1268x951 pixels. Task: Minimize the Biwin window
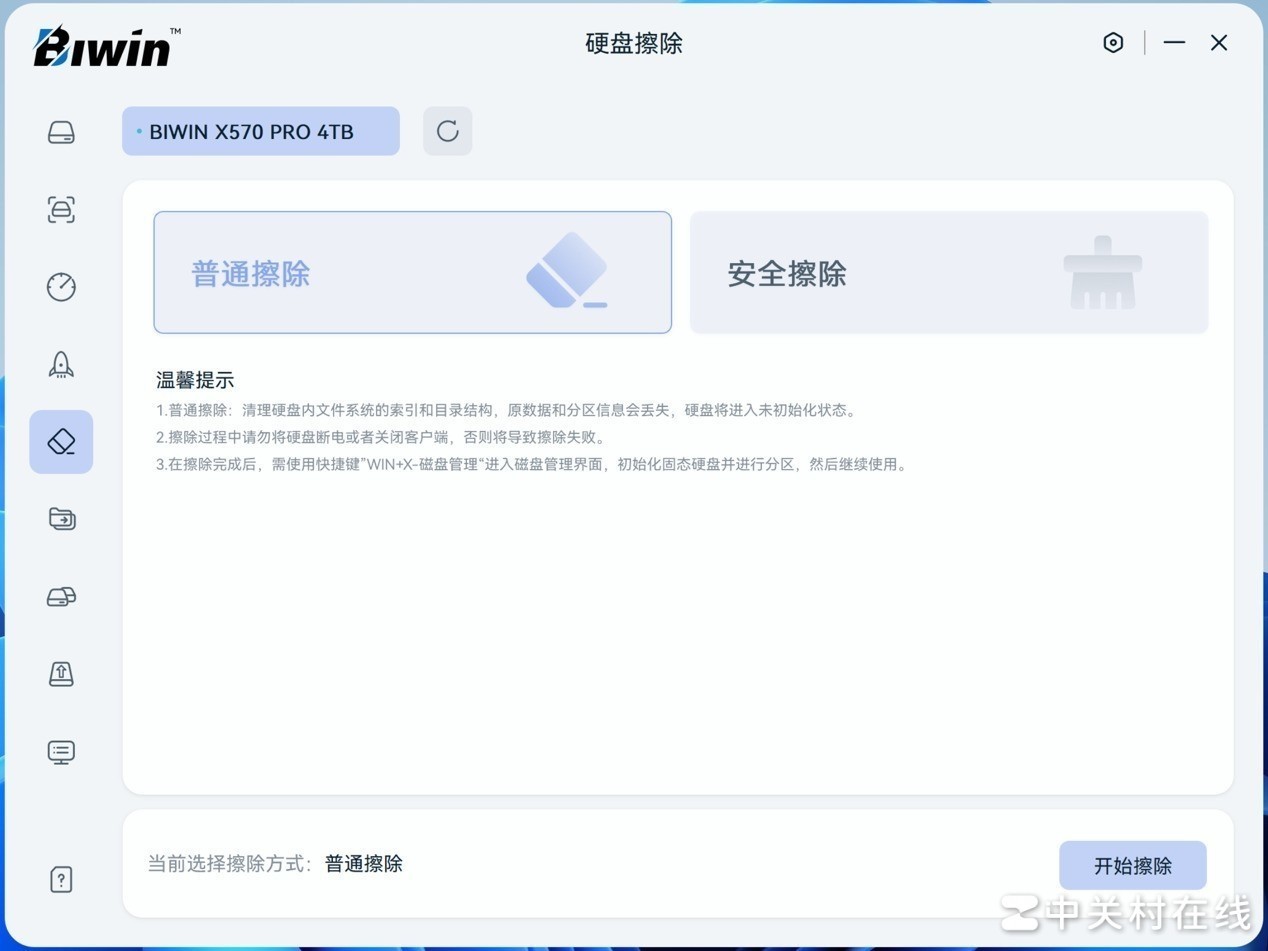tap(1174, 43)
